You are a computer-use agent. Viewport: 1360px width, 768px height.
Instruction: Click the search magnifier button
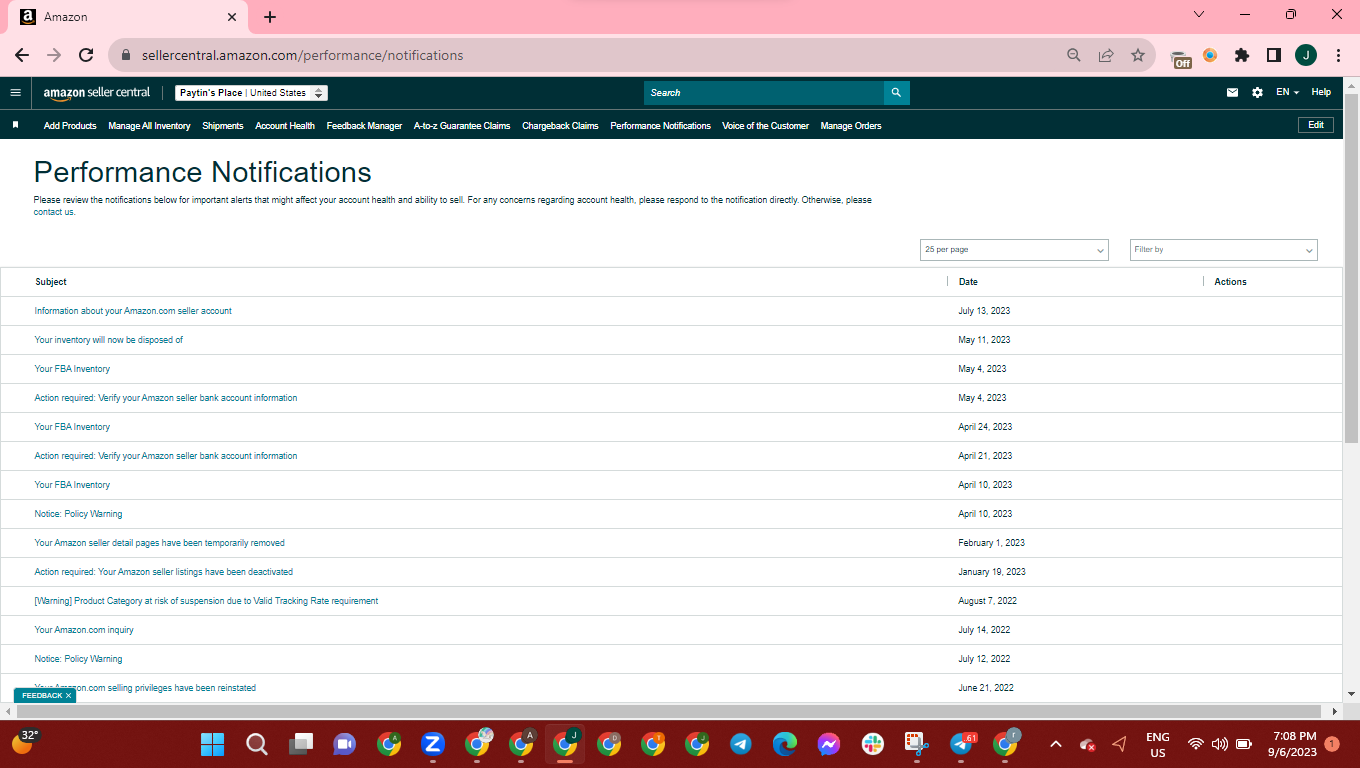(x=896, y=93)
